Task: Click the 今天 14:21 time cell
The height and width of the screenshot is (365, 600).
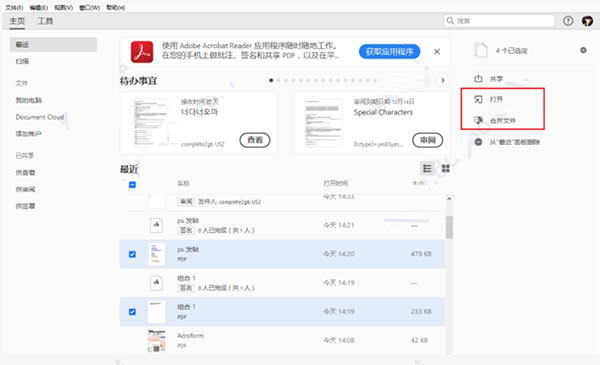Action: coord(339,225)
